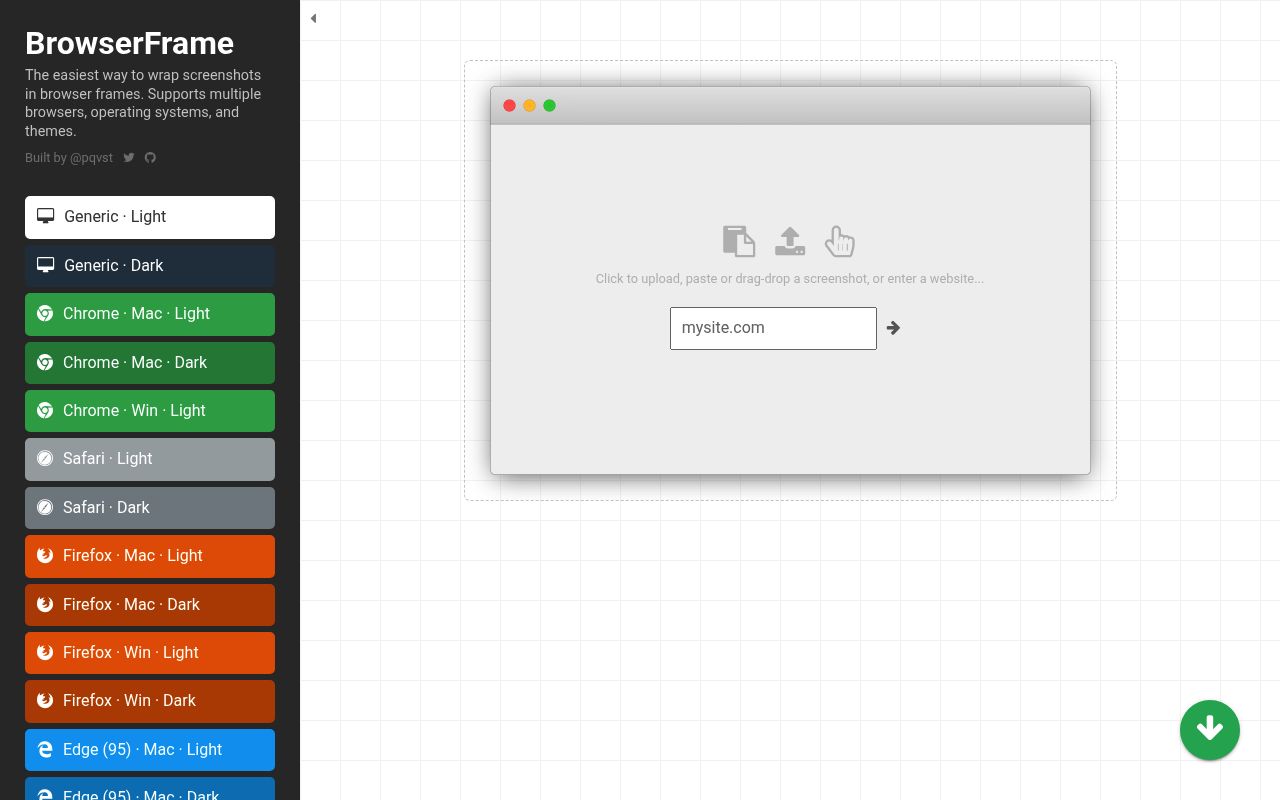This screenshot has height=800, width=1280.
Task: Select the Safari · Light frame style
Action: point(150,459)
